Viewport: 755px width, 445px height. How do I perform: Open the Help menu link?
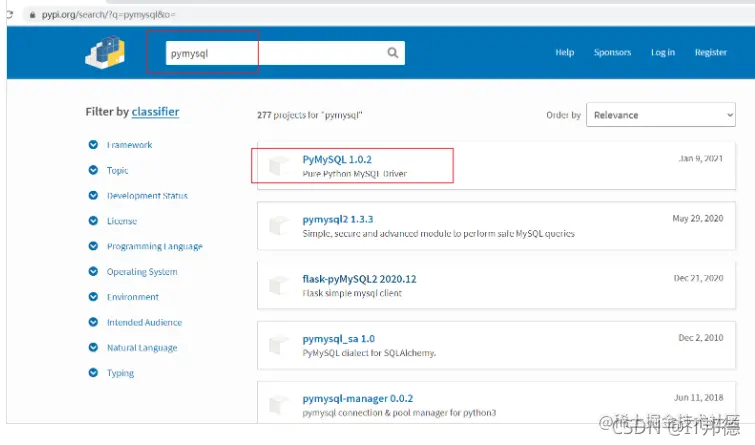point(564,52)
